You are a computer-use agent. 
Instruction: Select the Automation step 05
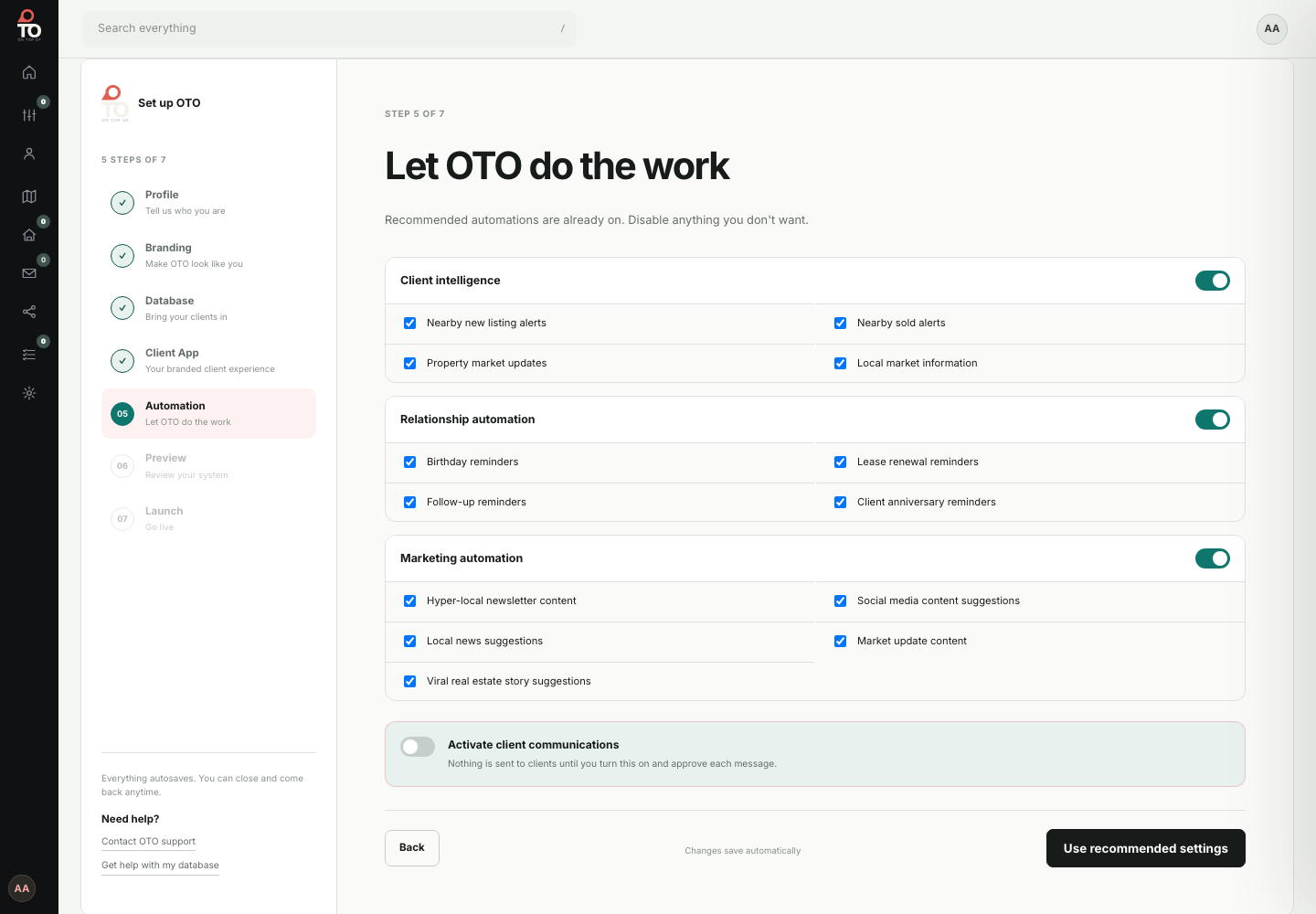point(208,413)
